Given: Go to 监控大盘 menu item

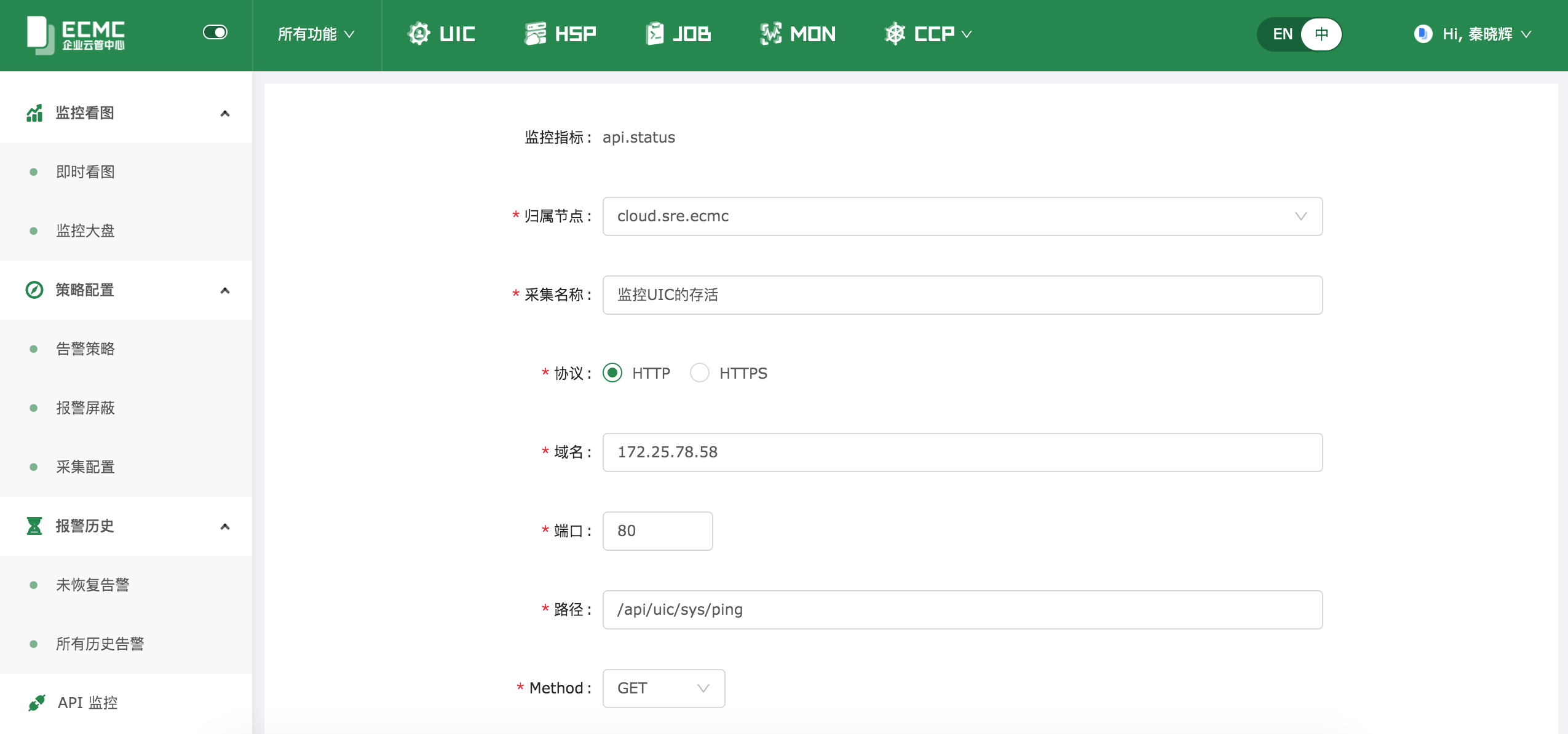Looking at the screenshot, I should (x=85, y=231).
